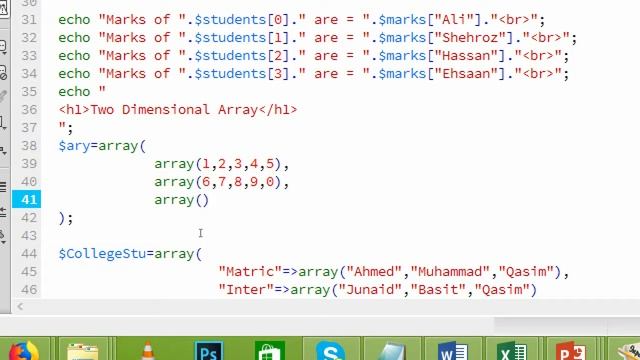The width and height of the screenshot is (640, 360).
Task: Click the "Shehroz" key in $marks
Action: pos(470,38)
